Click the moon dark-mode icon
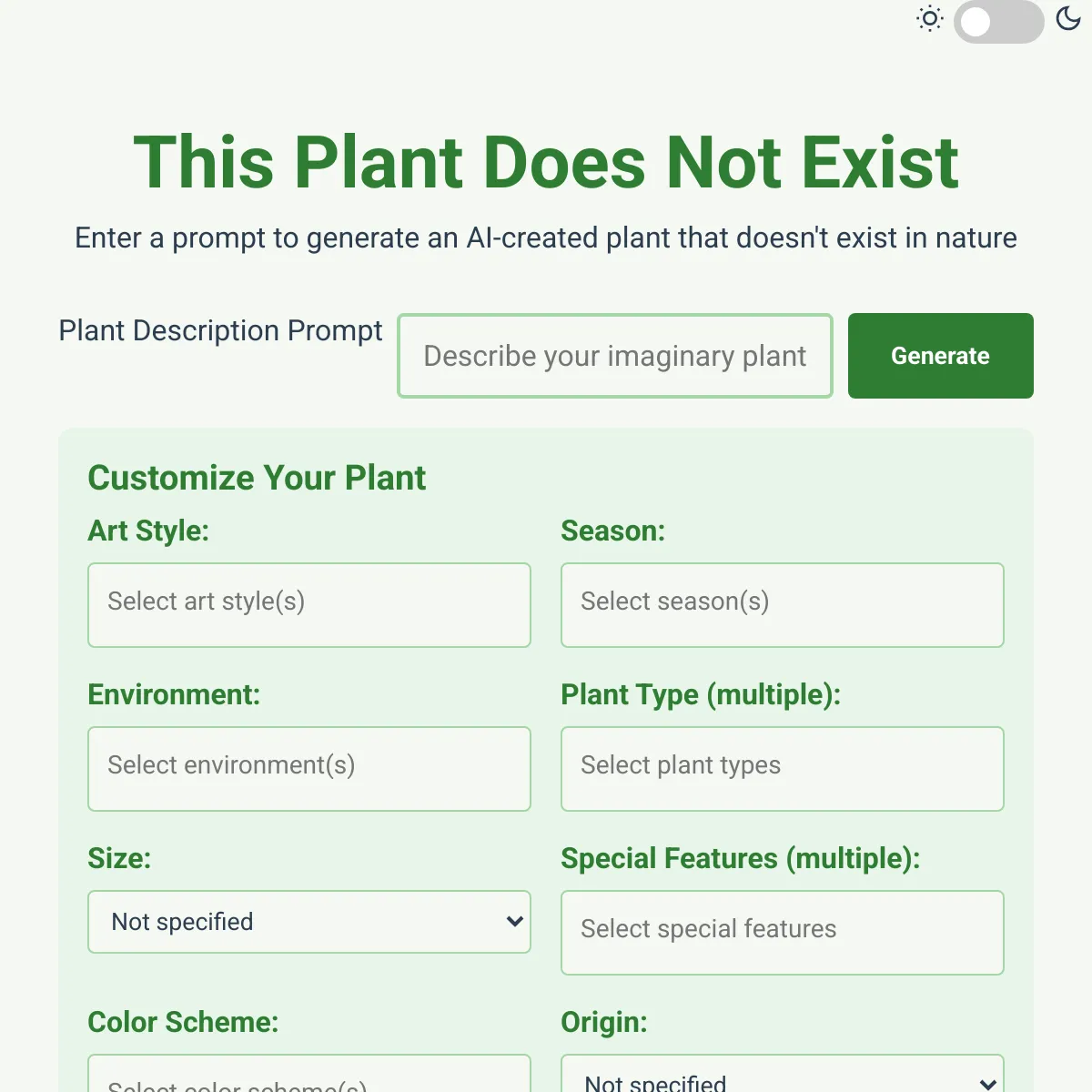 tap(1068, 18)
